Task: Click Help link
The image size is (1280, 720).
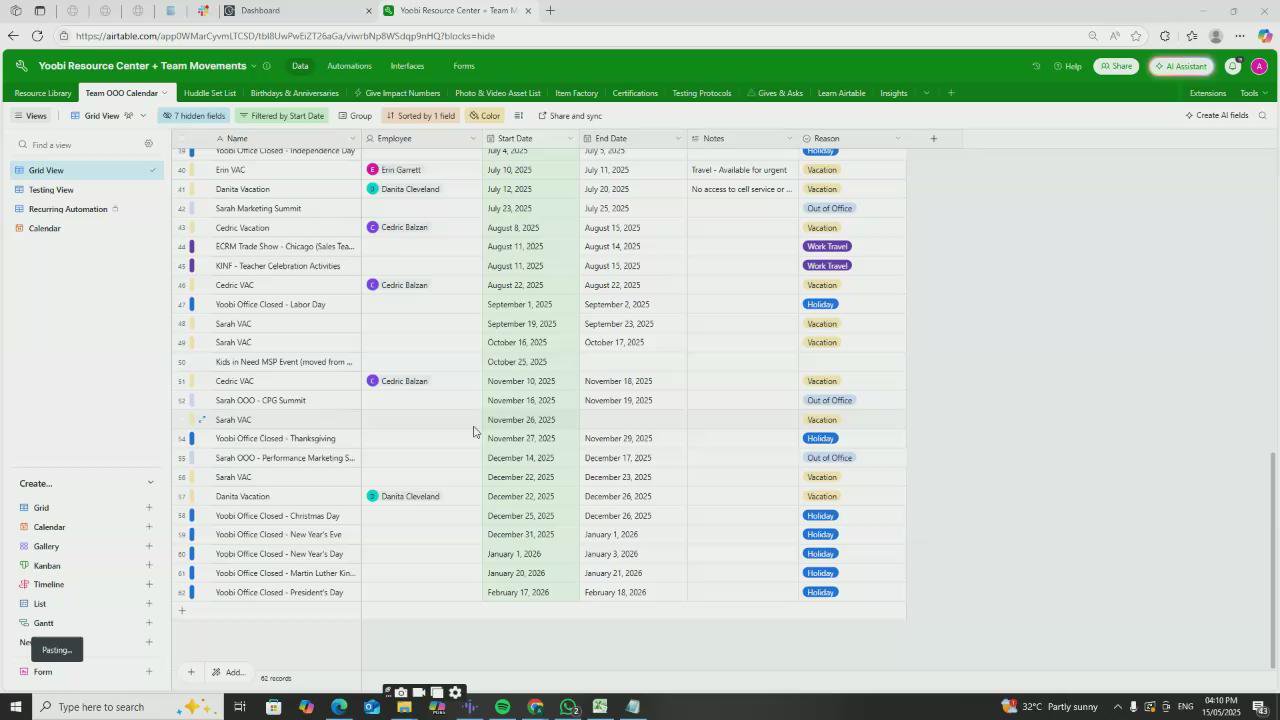Action: 1066,66
